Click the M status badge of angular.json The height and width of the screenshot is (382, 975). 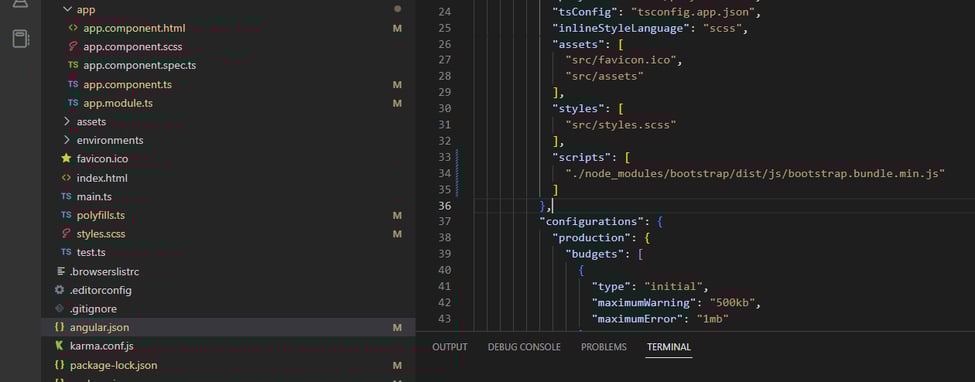pos(397,327)
